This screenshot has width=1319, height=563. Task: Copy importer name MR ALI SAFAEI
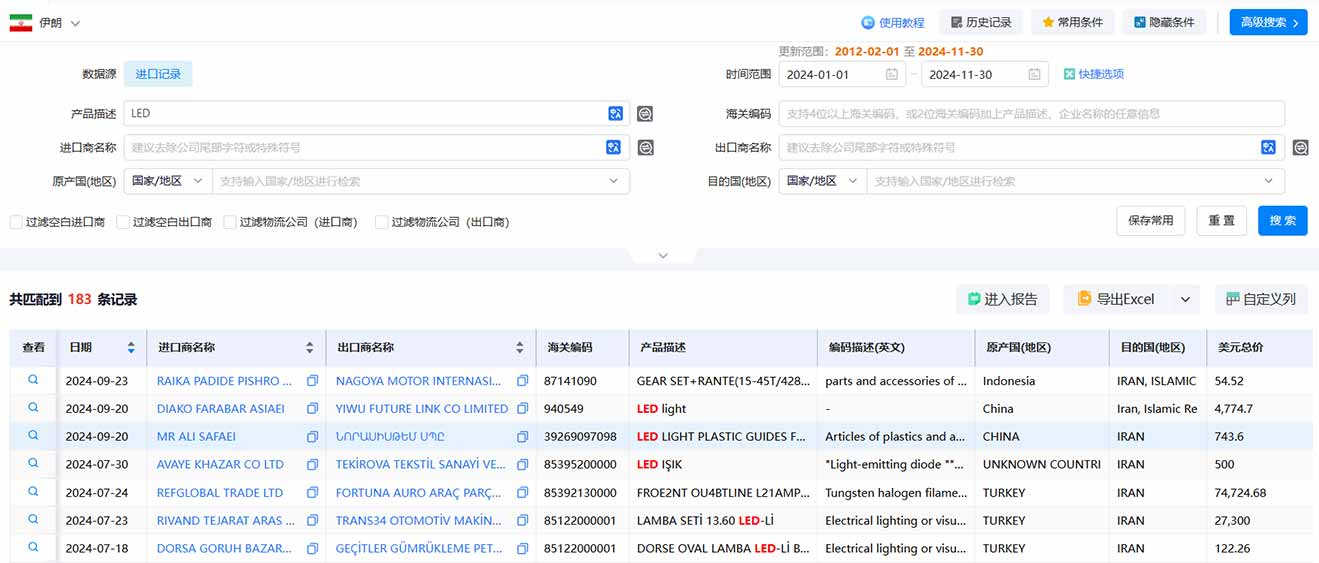312,437
